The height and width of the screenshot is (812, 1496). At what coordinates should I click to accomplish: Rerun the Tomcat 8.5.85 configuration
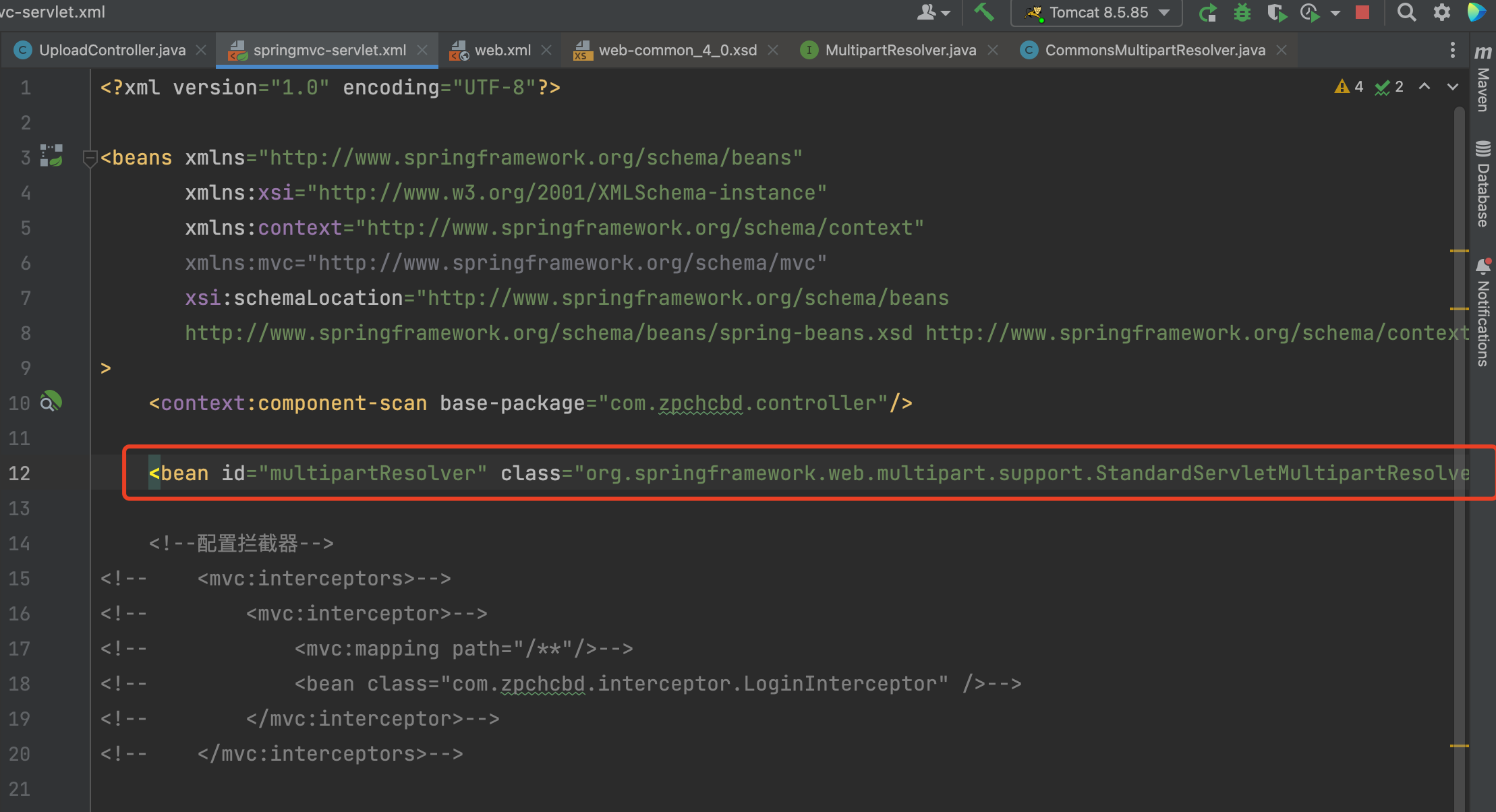tap(1207, 12)
